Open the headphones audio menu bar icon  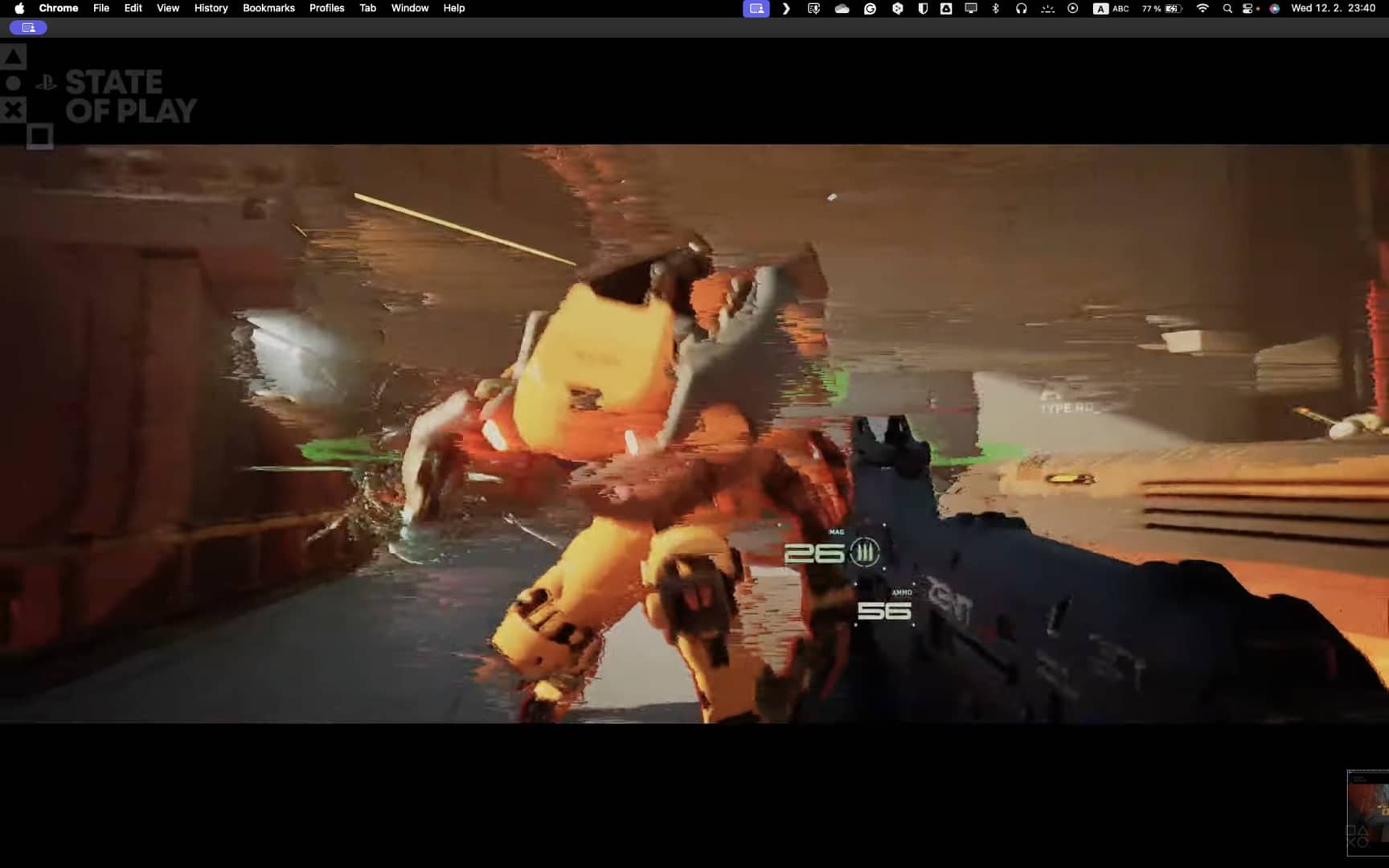click(x=1021, y=9)
